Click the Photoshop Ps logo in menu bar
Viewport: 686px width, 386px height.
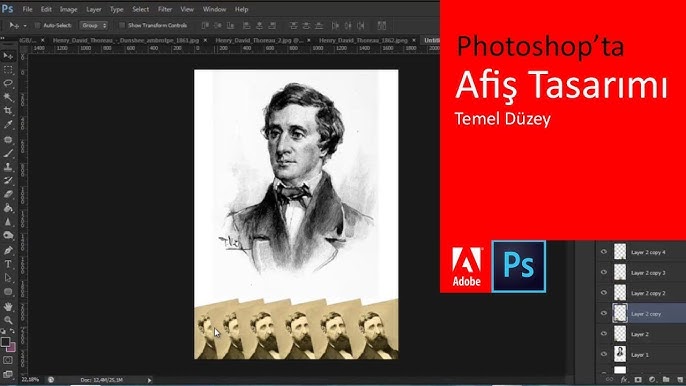[x=7, y=9]
